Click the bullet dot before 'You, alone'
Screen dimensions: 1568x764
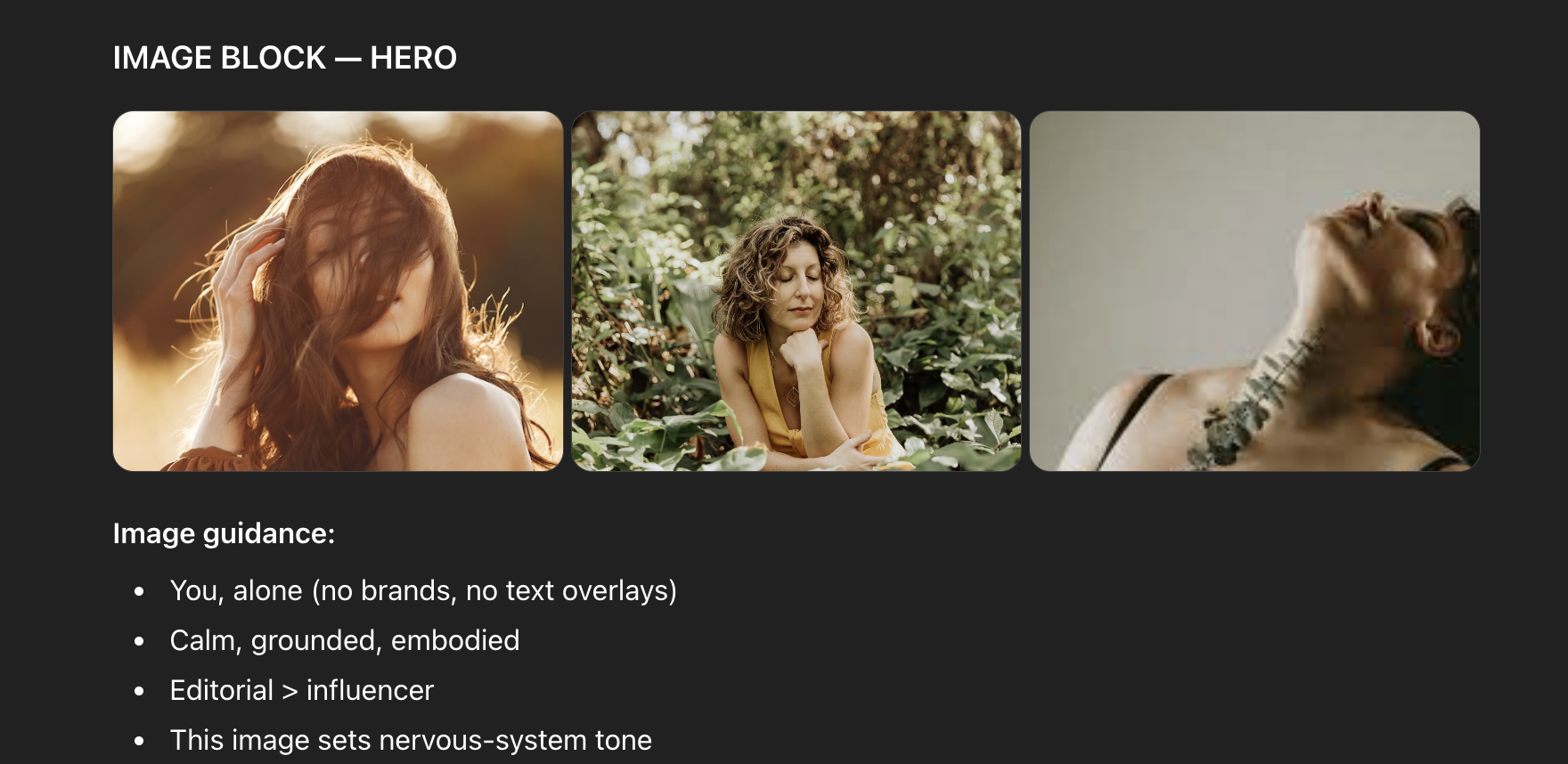(x=139, y=591)
